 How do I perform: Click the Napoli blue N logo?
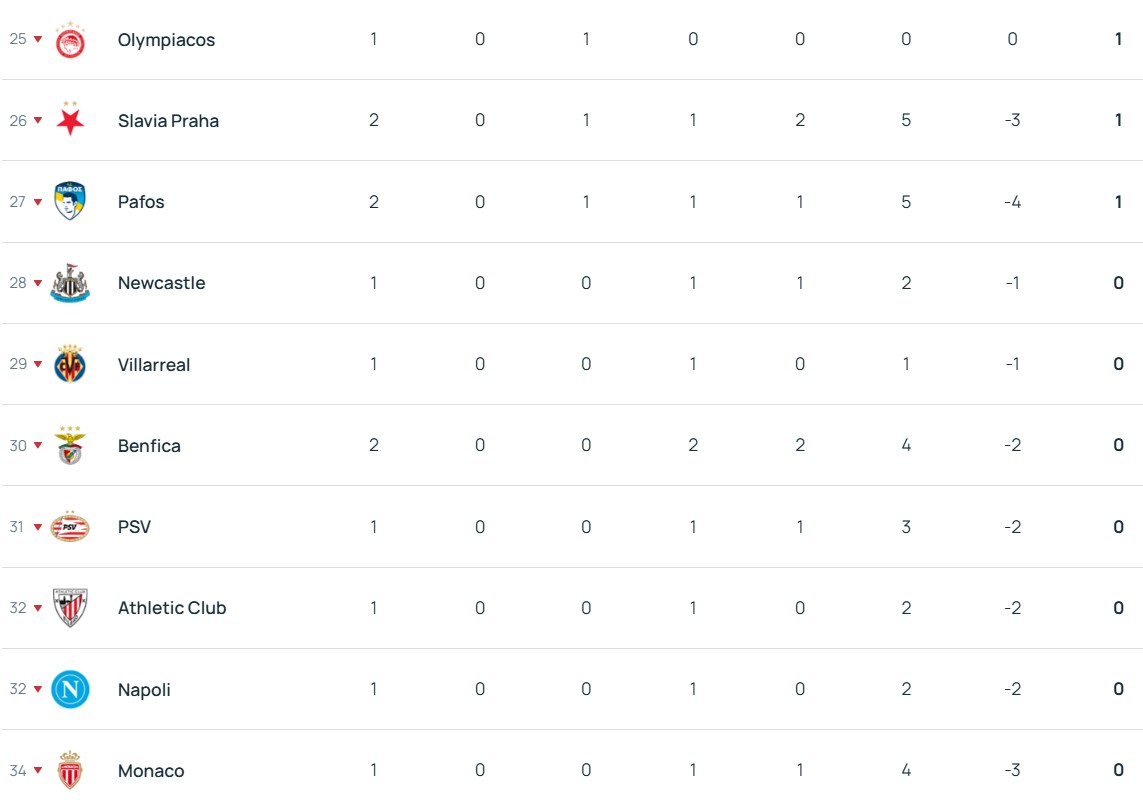pyautogui.click(x=70, y=689)
